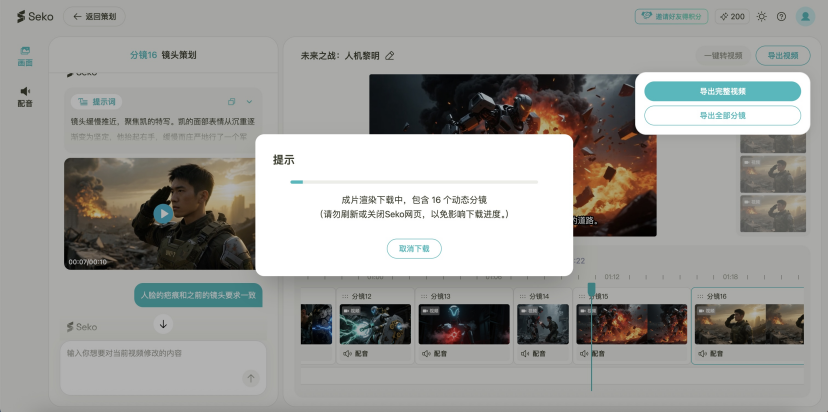Click the video badge on 分镜14 clip
The height and width of the screenshot is (412, 828).
[528, 311]
